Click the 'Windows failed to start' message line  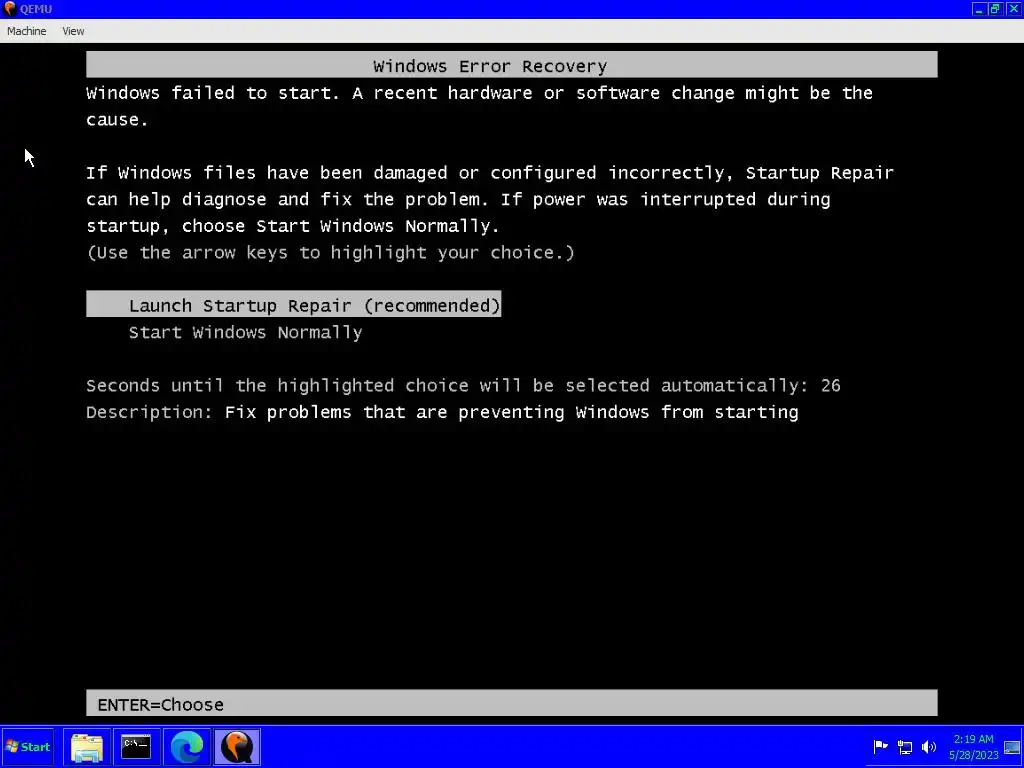pos(479,106)
